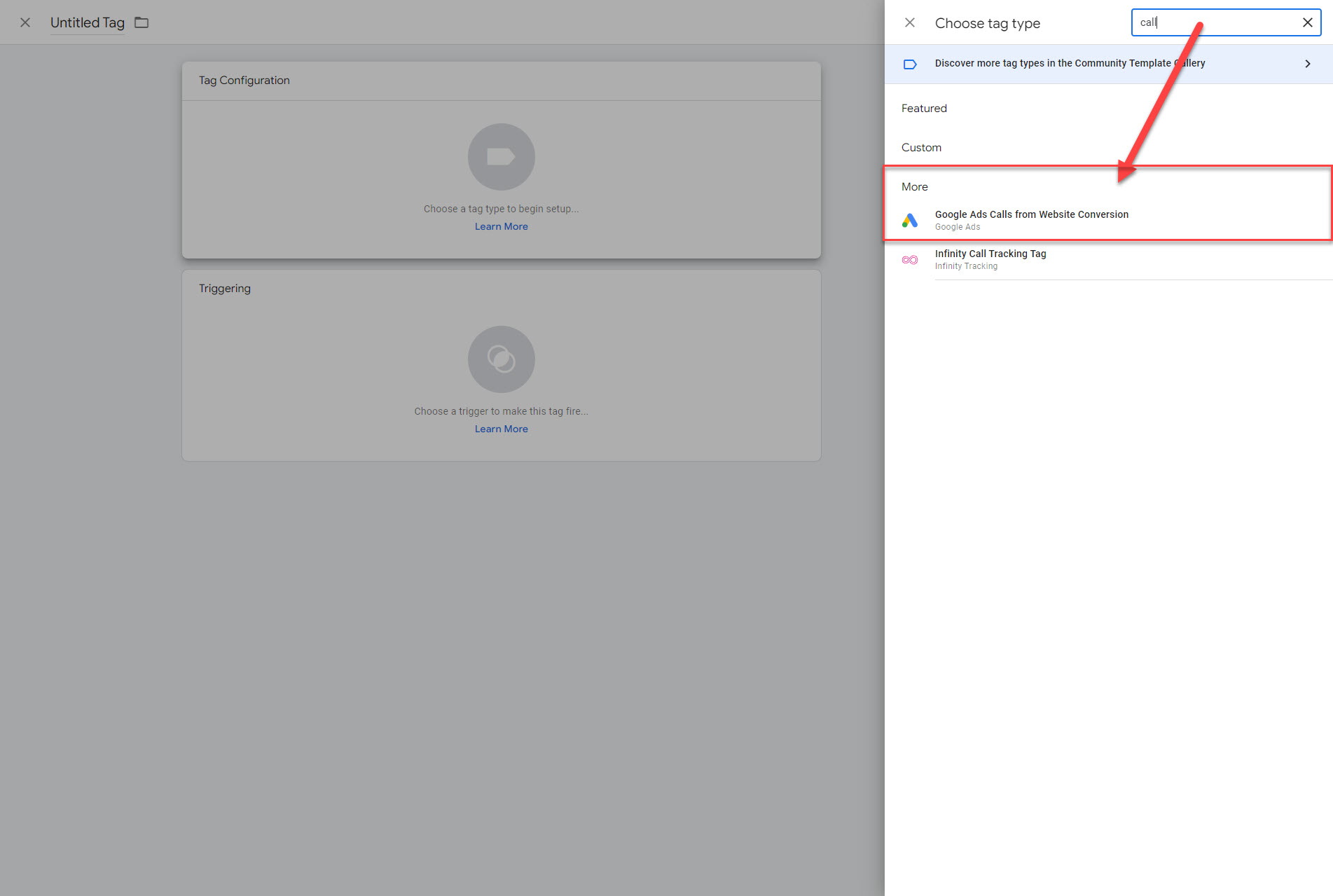Viewport: 1333px width, 896px height.
Task: Open Learn More link under Triggering
Action: pyautogui.click(x=501, y=429)
